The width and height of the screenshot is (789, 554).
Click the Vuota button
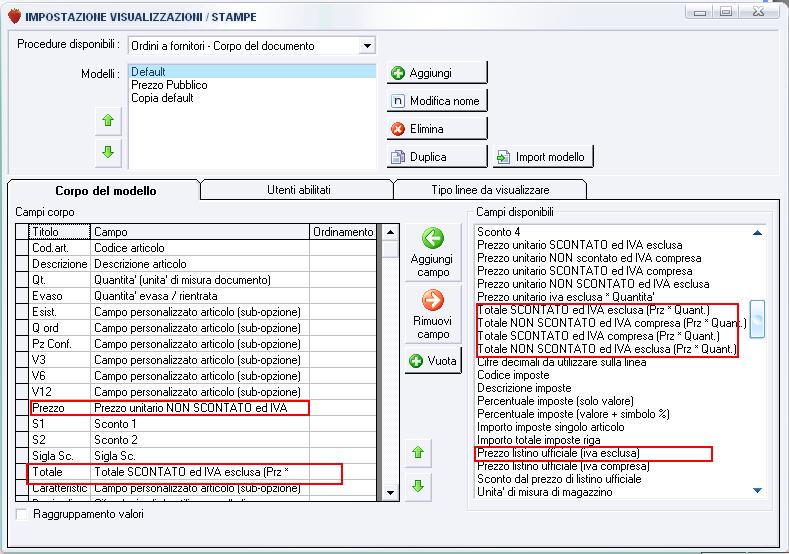(x=433, y=361)
